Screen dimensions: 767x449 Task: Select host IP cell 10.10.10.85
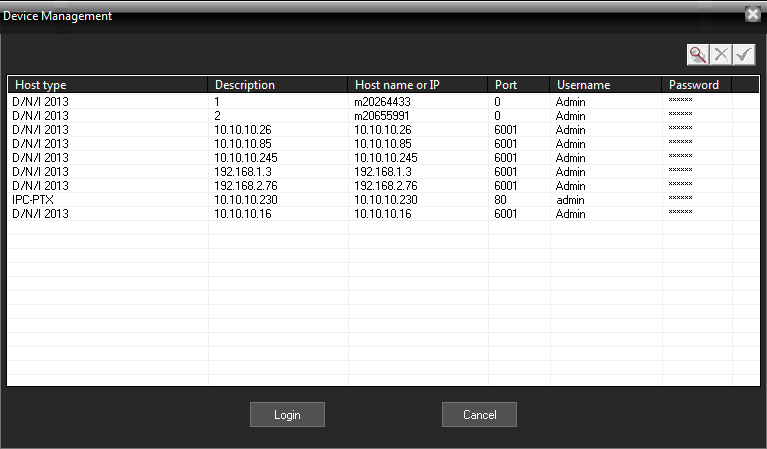tap(383, 144)
